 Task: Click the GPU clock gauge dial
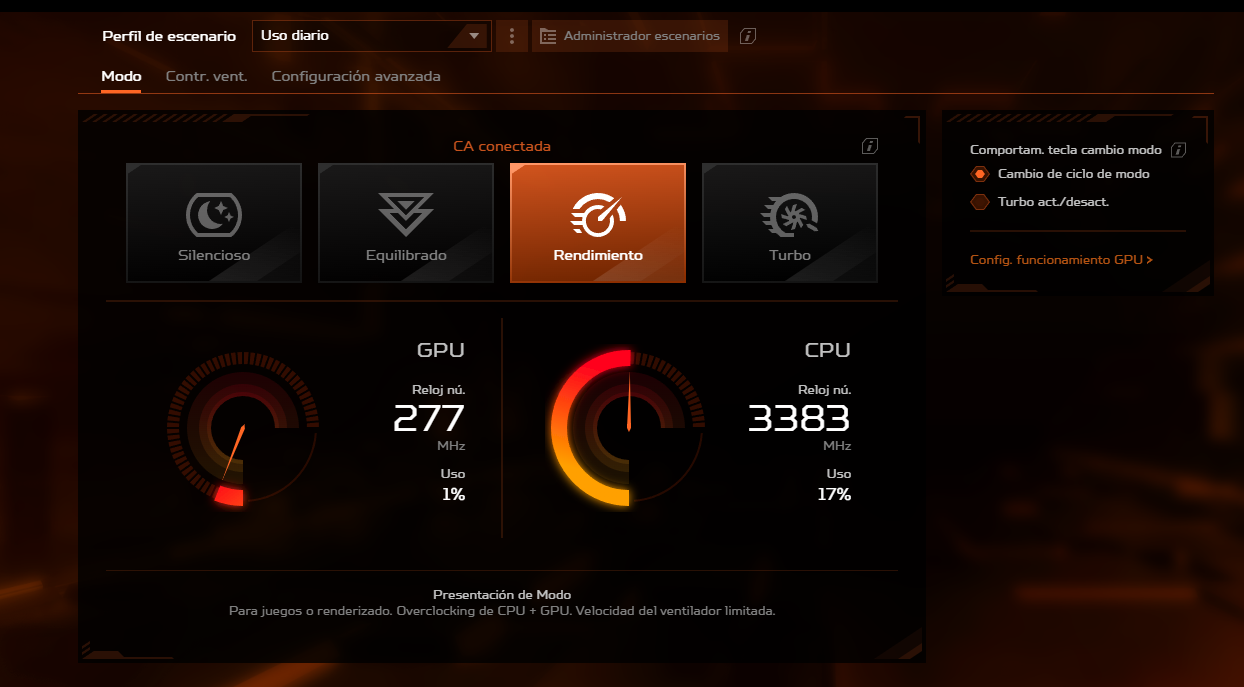243,429
